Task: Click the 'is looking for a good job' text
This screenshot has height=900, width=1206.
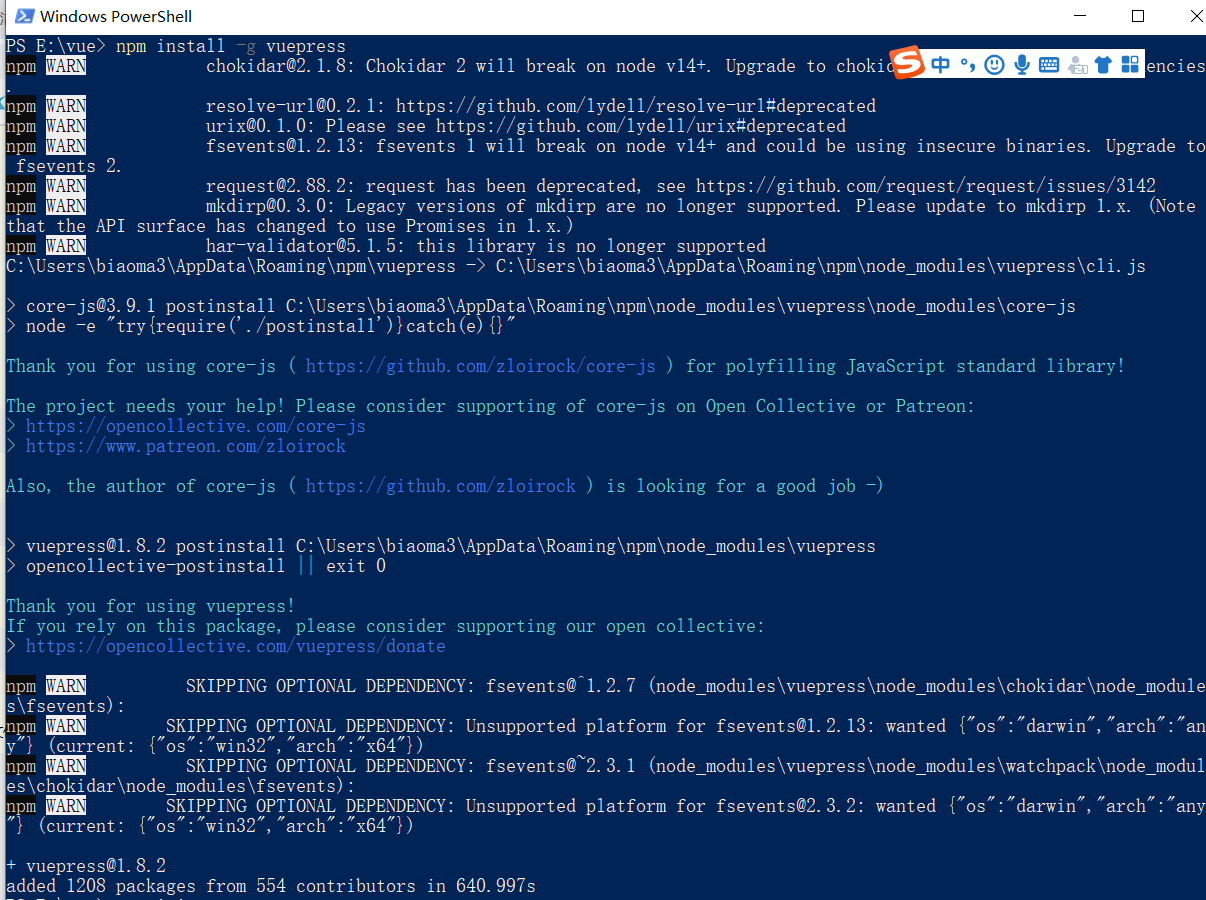Action: (x=745, y=486)
